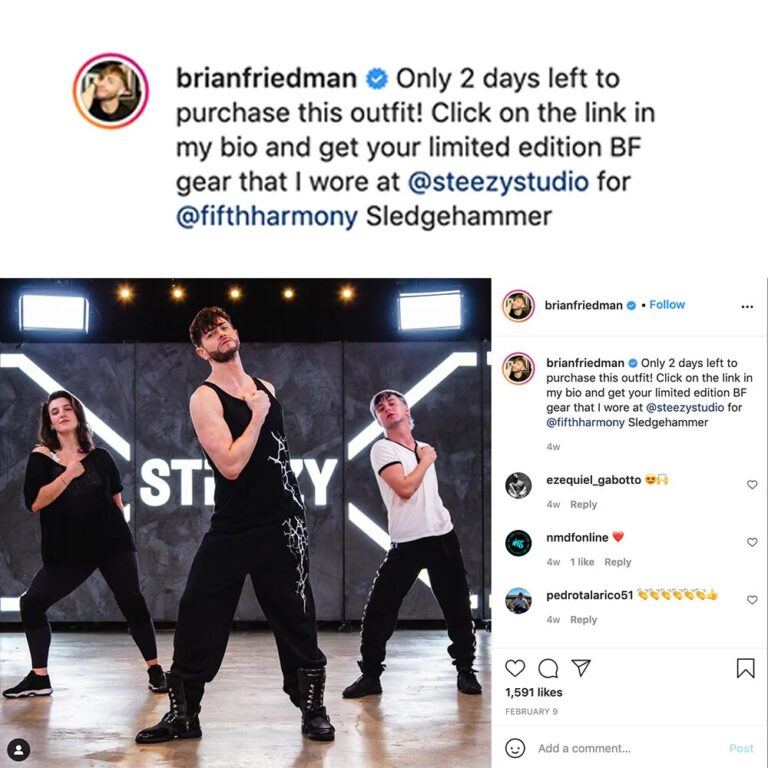Show tagged people icon on photo

[x=19, y=749]
